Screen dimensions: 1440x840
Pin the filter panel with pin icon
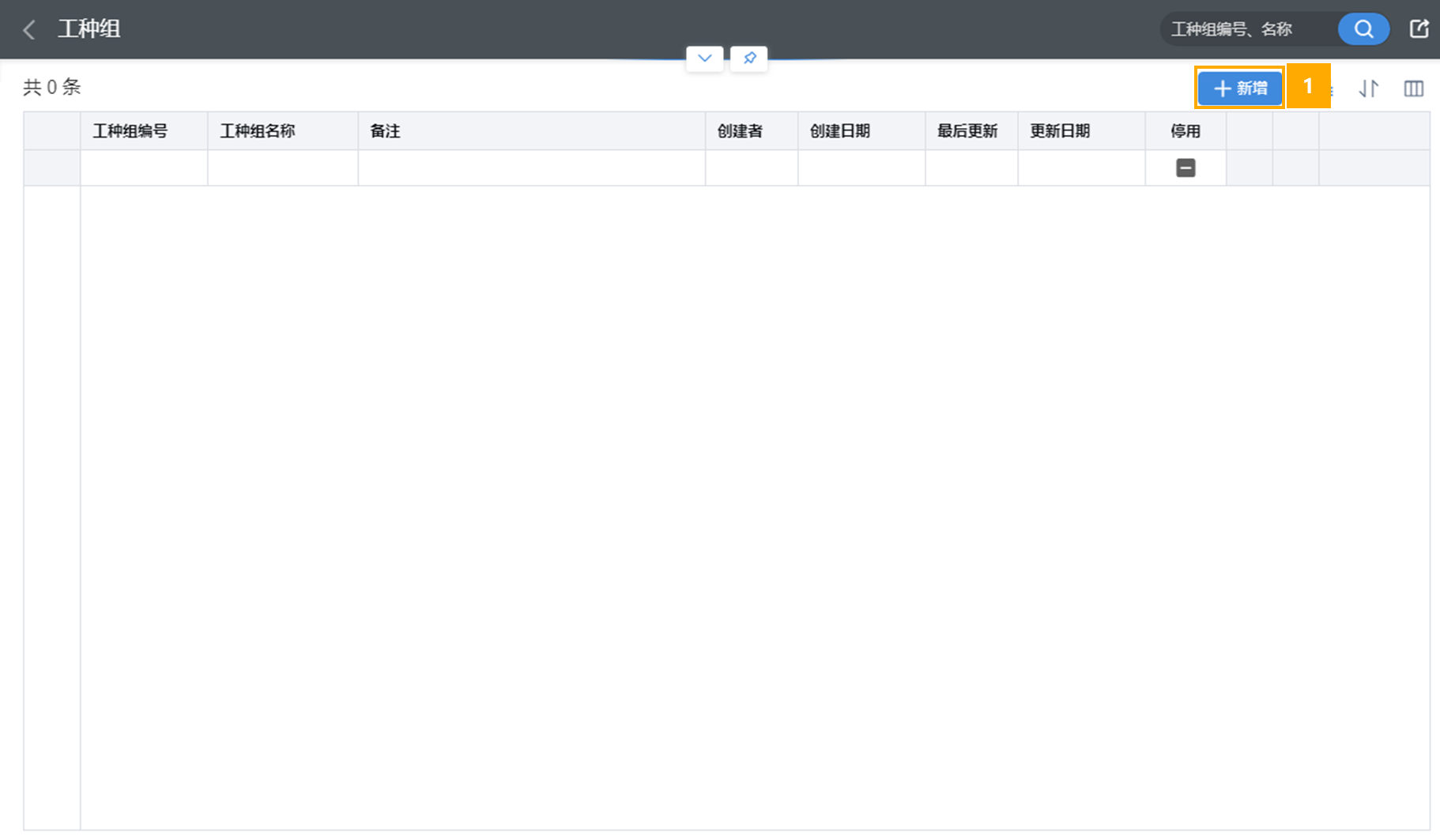(748, 58)
